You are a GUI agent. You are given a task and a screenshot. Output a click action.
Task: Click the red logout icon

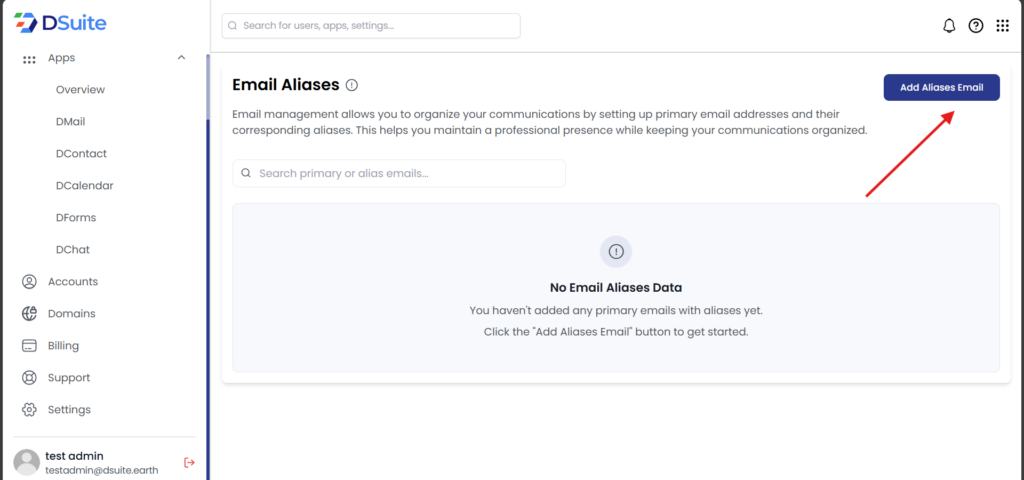[190, 462]
